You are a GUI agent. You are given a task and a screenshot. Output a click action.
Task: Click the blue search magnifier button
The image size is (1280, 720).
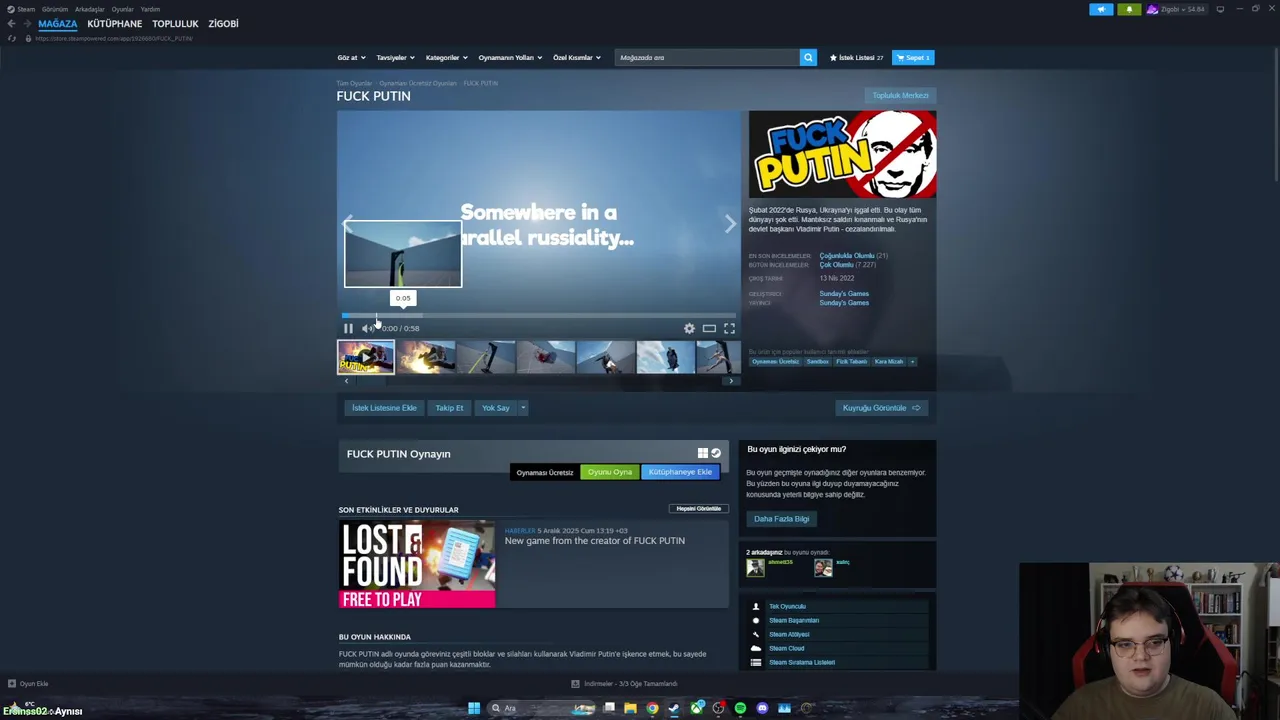coord(808,57)
